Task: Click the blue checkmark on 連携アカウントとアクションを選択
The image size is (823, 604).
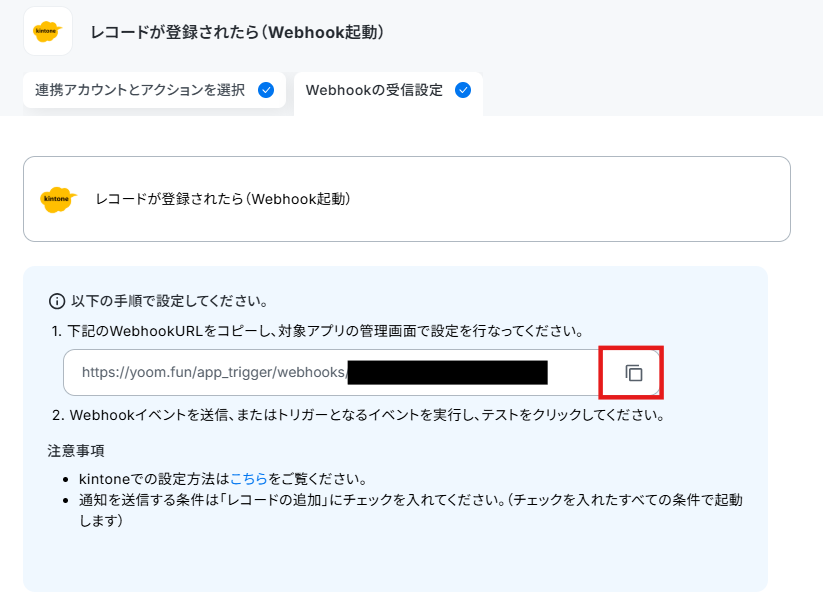Action: pos(266,90)
